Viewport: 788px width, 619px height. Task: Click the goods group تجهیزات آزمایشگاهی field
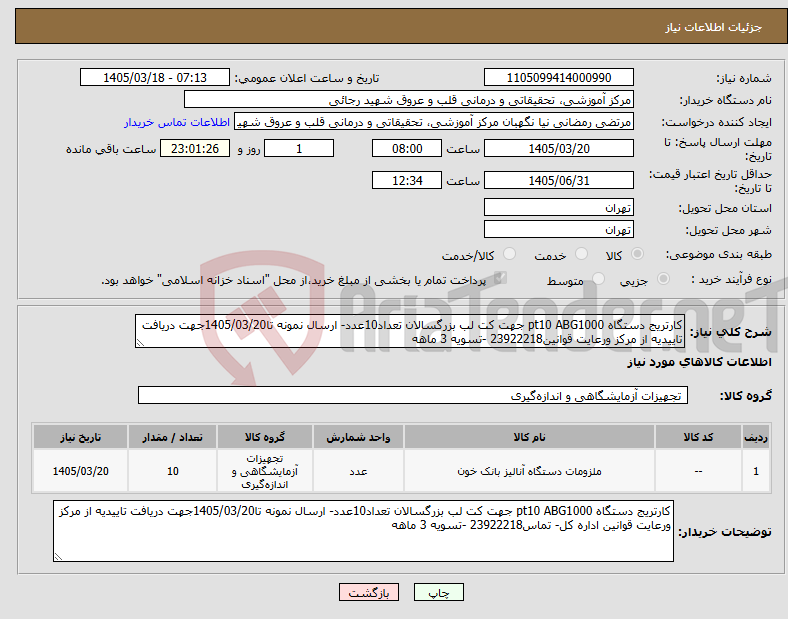413,395
